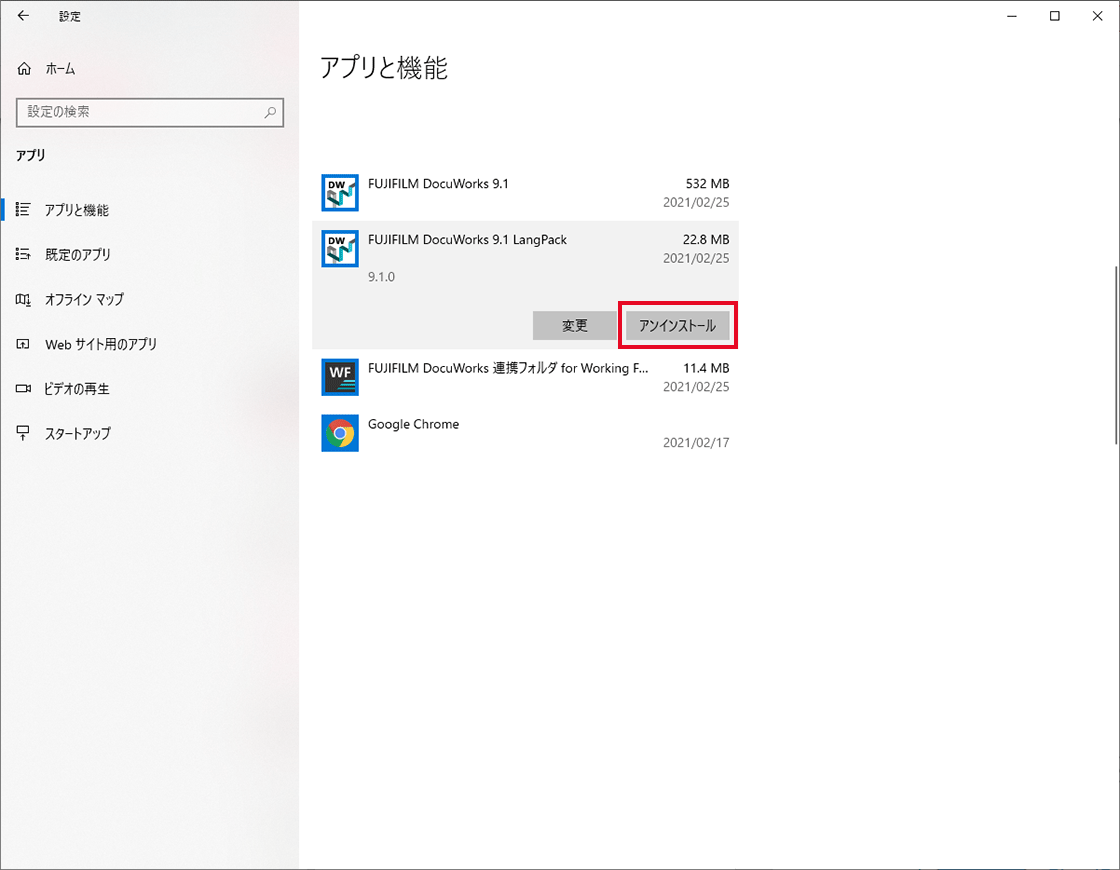Image resolution: width=1120 pixels, height=870 pixels.
Task: Click the vertical scrollbar thumb on the right edge
Action: point(1116,355)
